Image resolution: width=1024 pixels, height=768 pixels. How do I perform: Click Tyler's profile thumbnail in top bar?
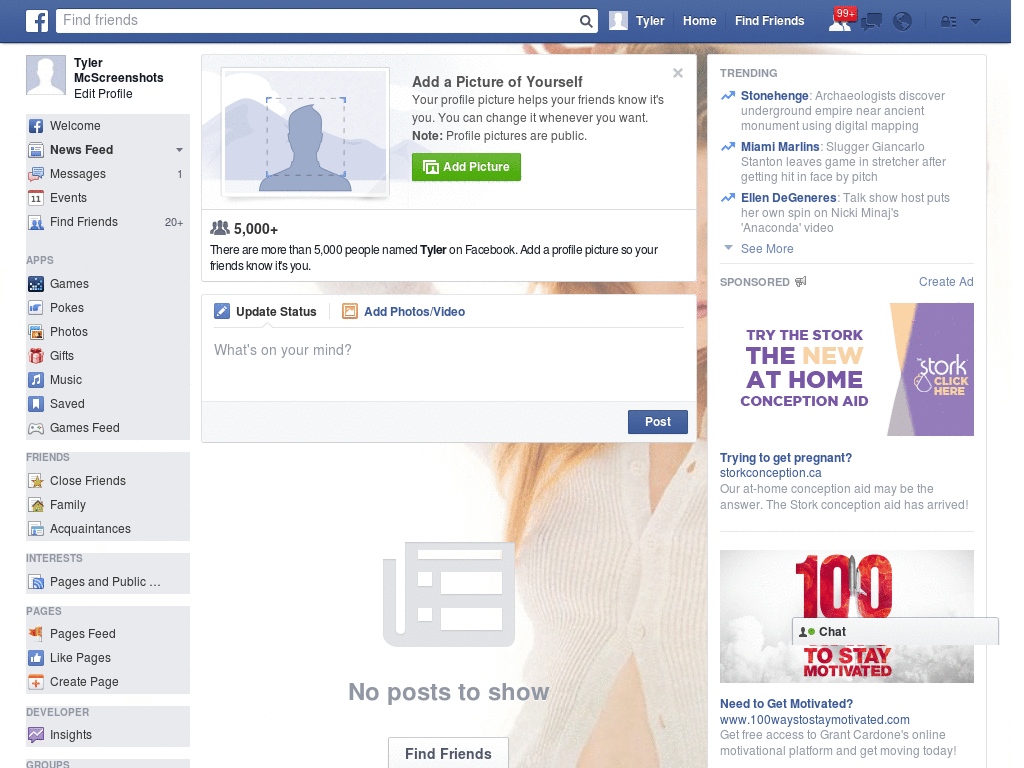[618, 21]
